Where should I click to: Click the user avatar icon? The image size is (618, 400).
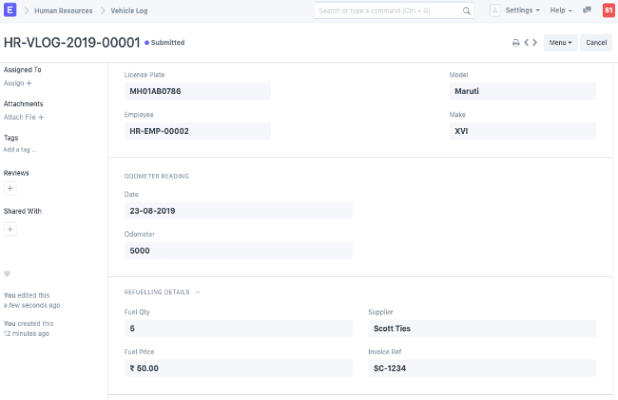pyautogui.click(x=495, y=11)
